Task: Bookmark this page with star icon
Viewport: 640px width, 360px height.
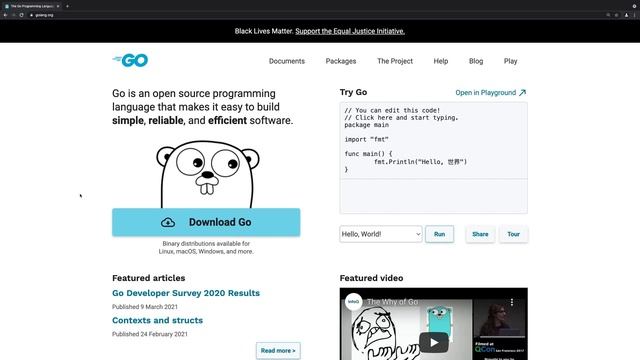Action: point(616,15)
